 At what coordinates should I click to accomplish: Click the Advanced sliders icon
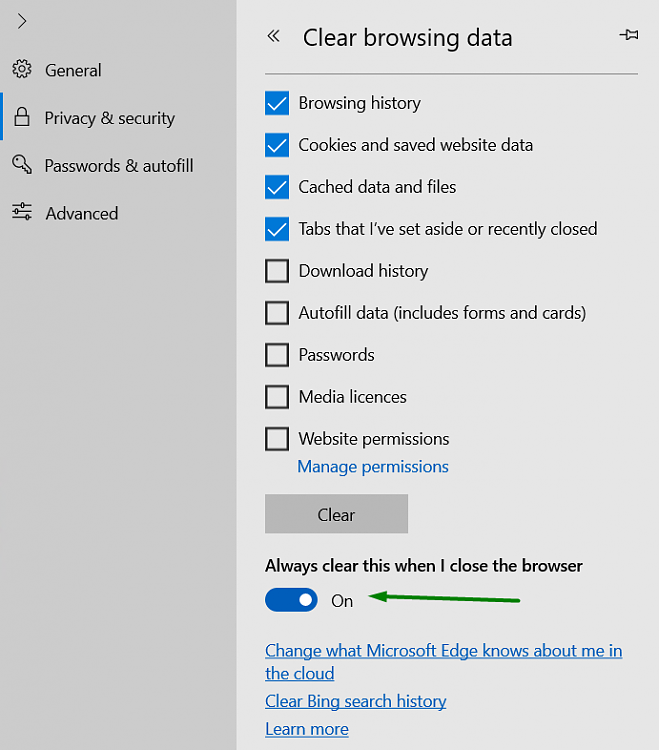(22, 212)
